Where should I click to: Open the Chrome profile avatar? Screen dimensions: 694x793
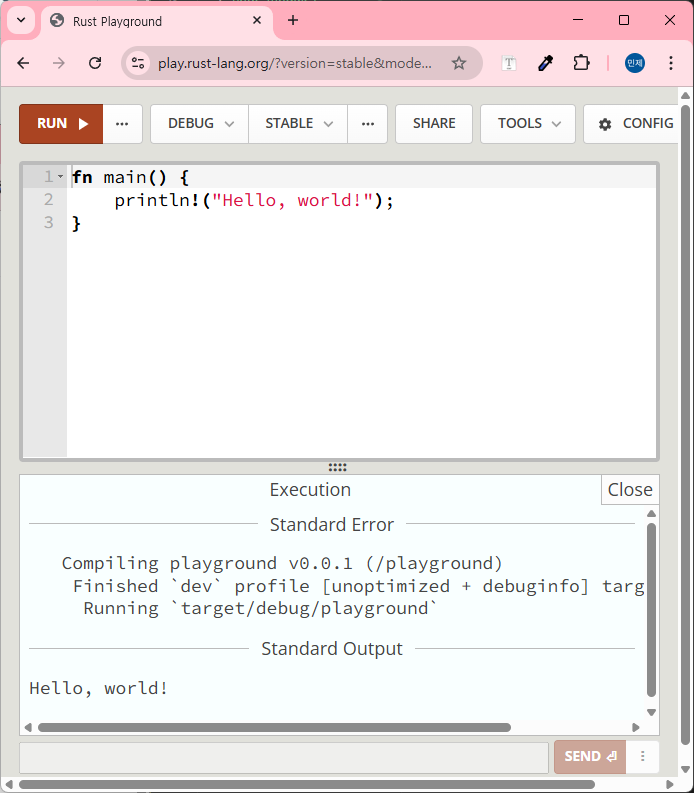coord(634,63)
